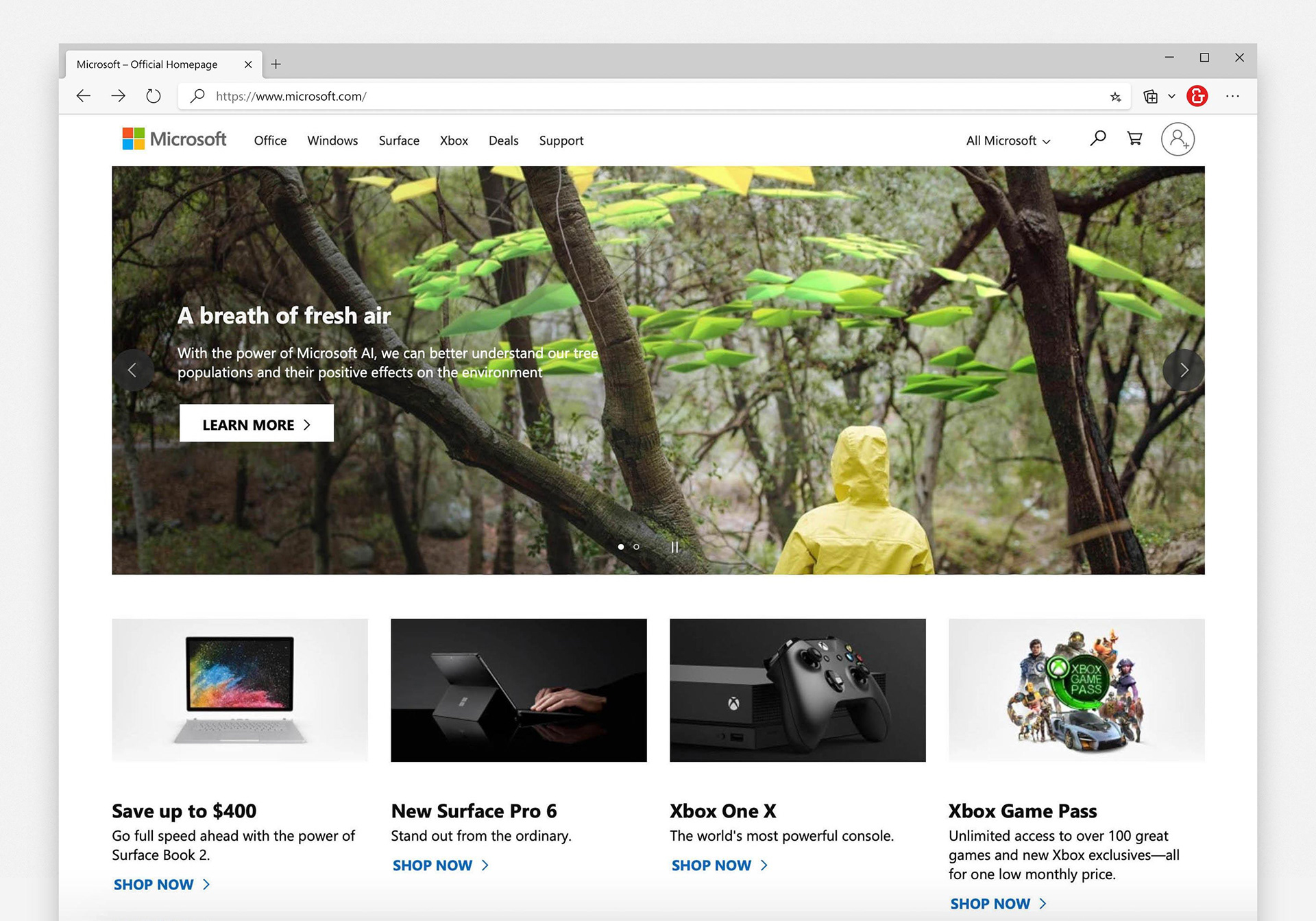
Task: Open the Deals nav menu item
Action: pos(503,141)
